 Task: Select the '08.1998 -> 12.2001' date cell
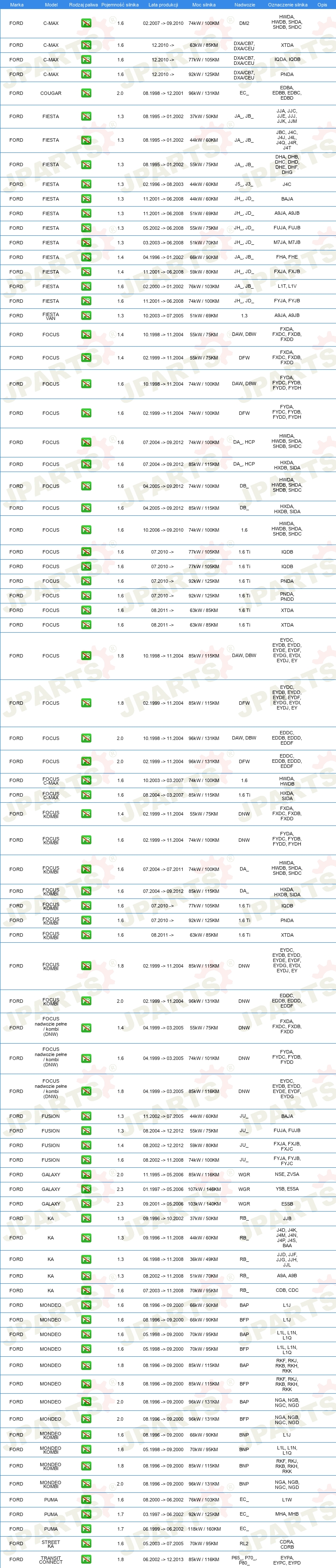(x=163, y=93)
